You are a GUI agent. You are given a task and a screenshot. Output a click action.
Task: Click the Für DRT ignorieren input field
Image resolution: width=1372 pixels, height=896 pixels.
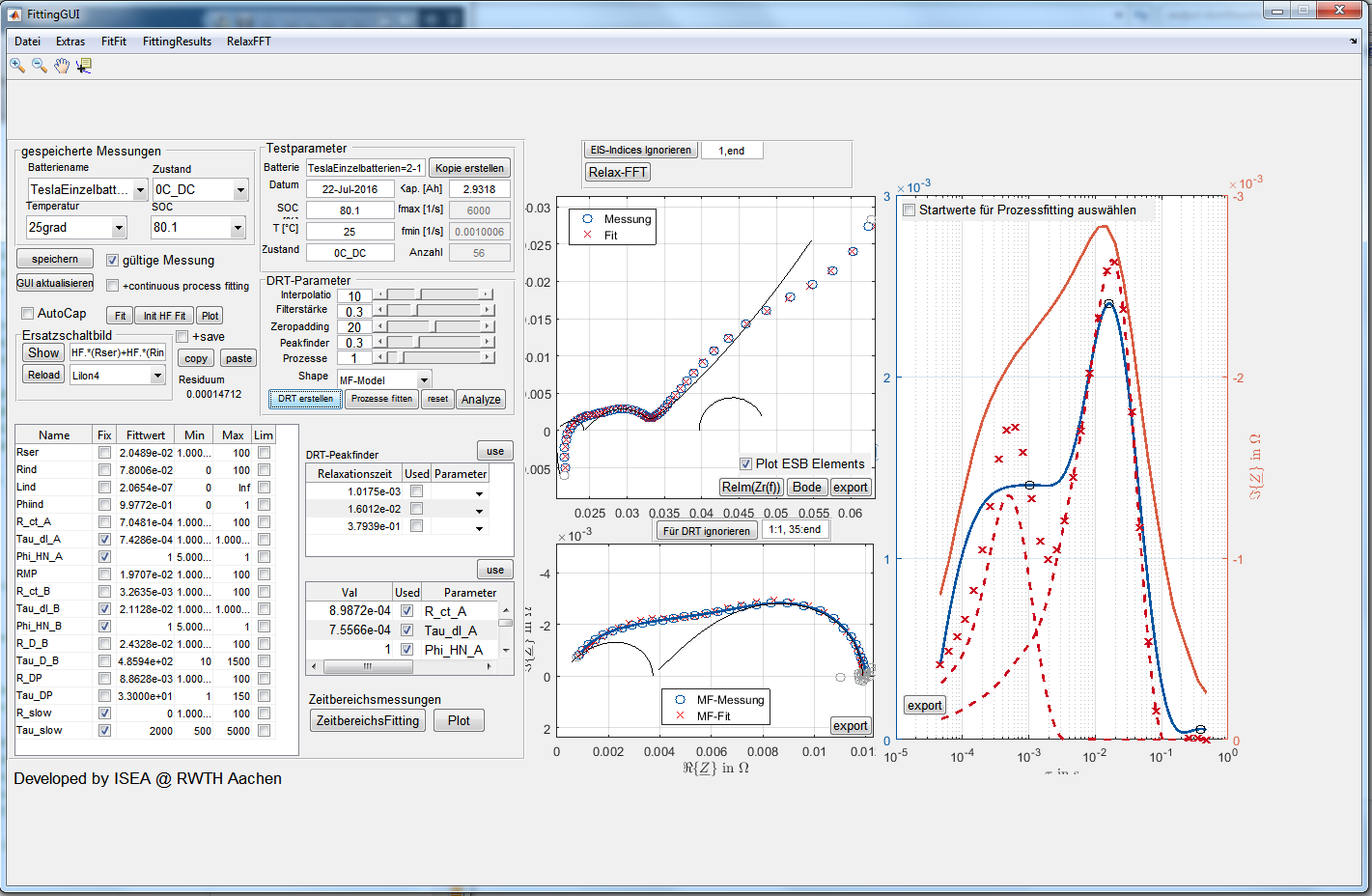[798, 529]
